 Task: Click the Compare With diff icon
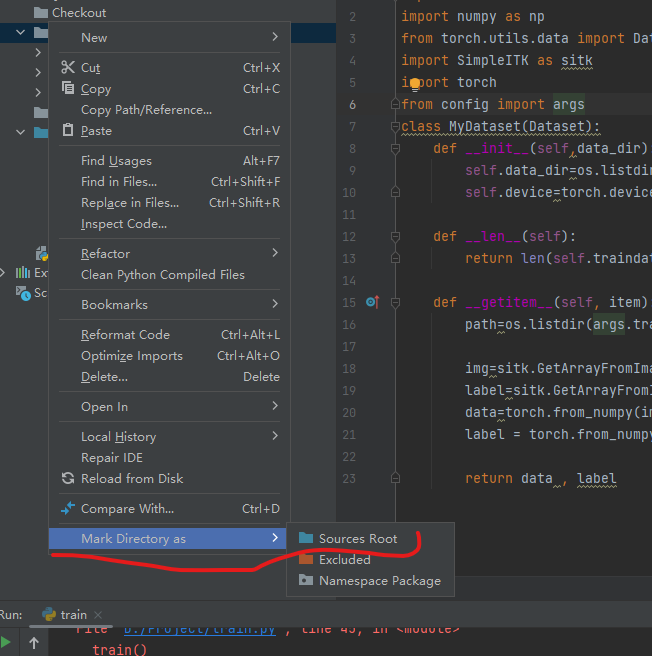point(68,508)
